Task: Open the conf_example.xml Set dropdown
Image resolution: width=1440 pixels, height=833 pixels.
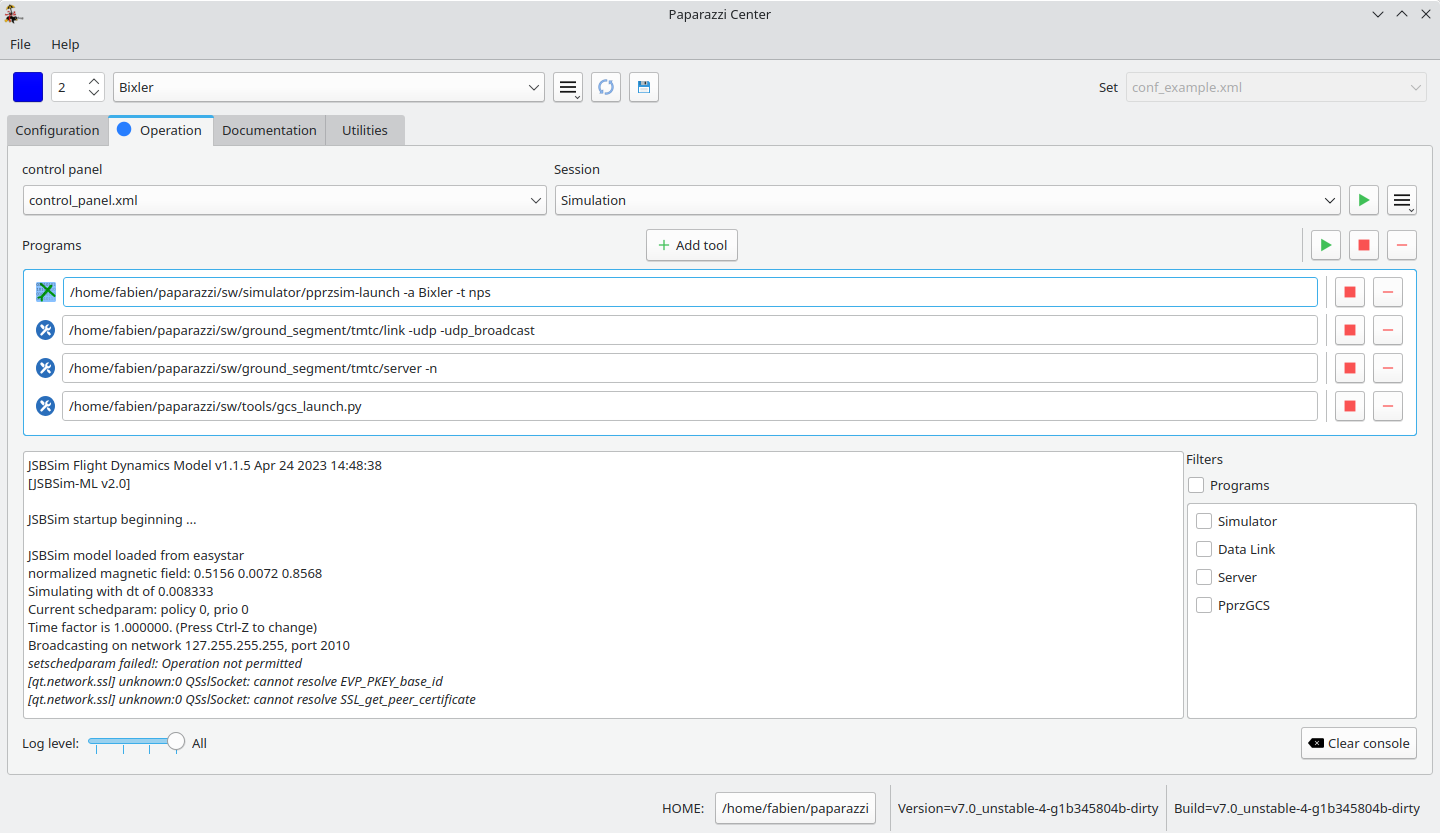Action: click(x=1276, y=87)
